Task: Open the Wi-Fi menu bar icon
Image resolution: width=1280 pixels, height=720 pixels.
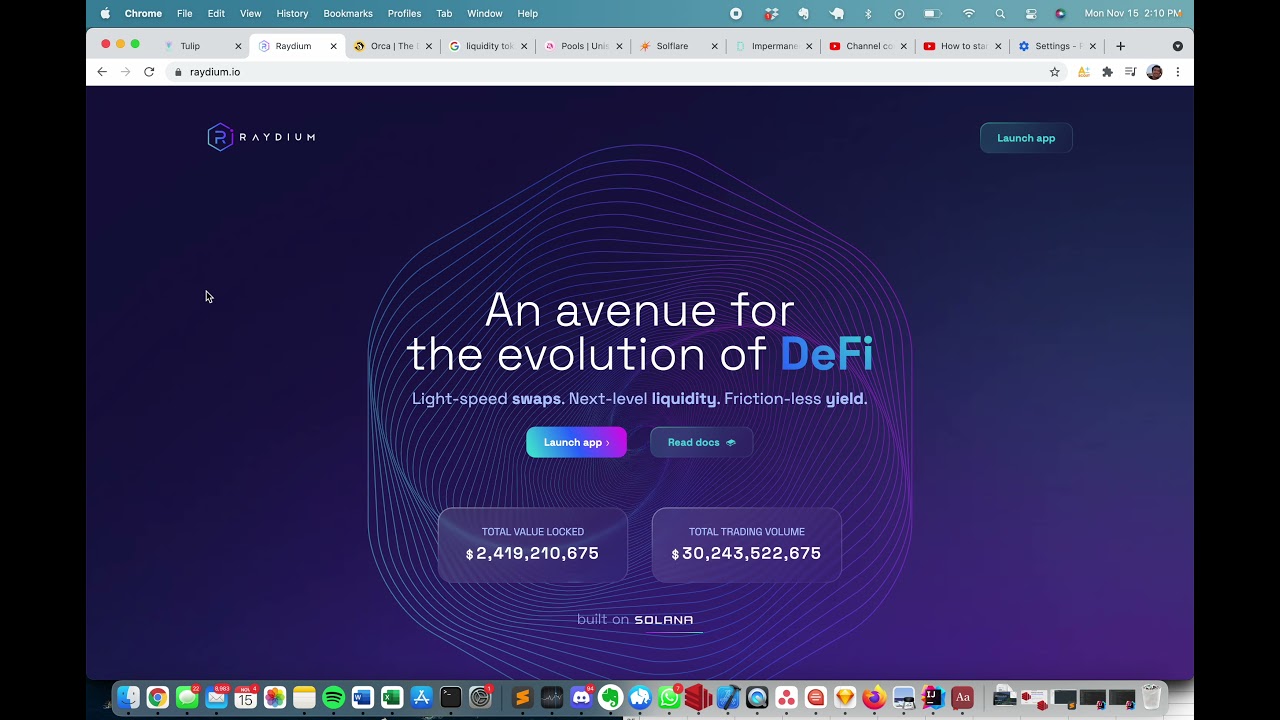Action: click(968, 13)
